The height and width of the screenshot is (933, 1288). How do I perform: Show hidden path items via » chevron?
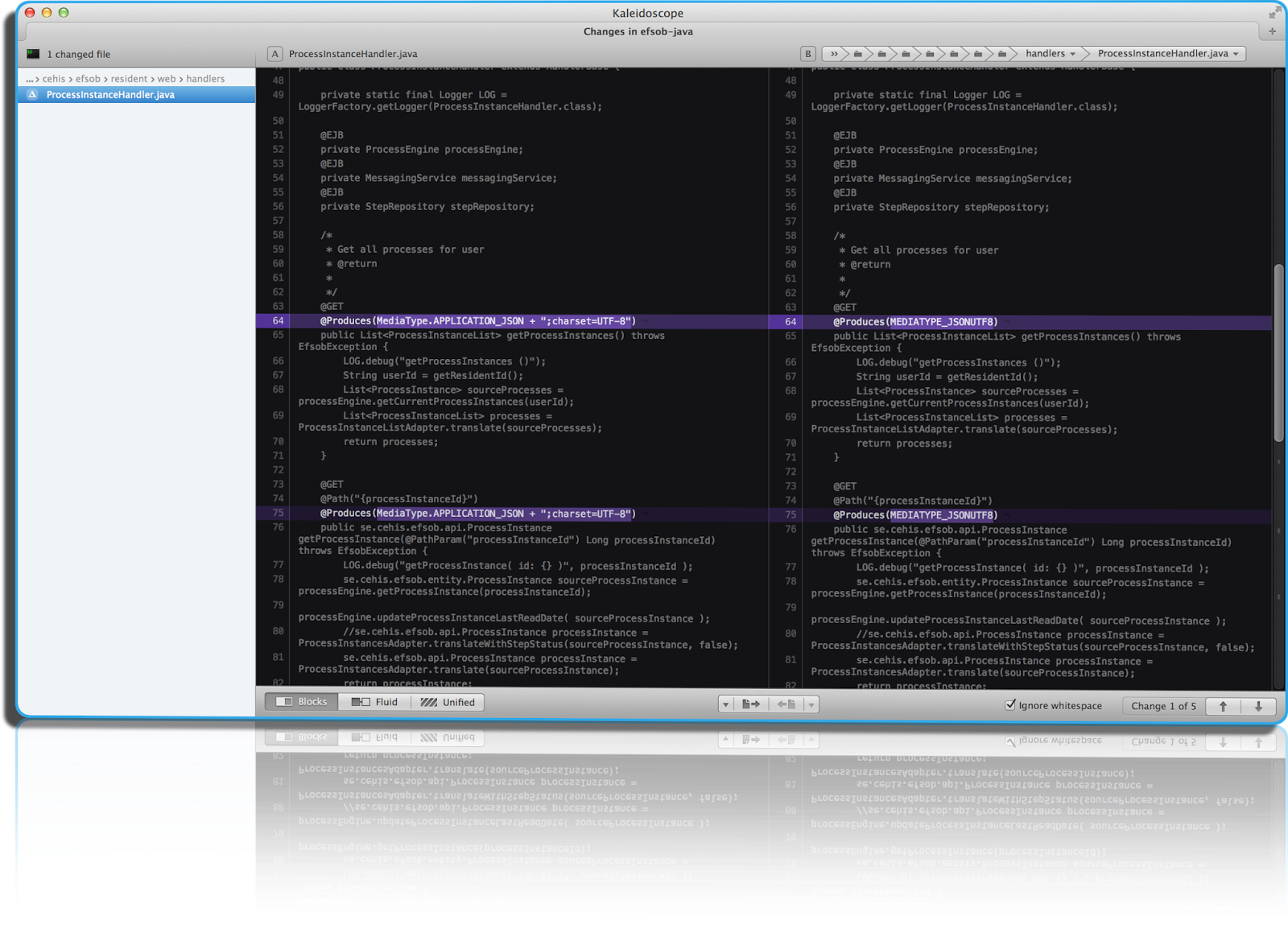[834, 54]
